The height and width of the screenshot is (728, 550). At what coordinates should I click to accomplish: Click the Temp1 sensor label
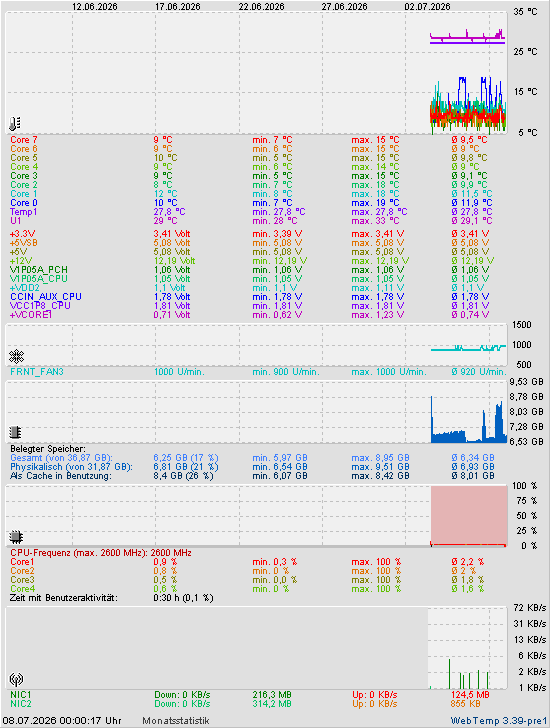(24, 212)
